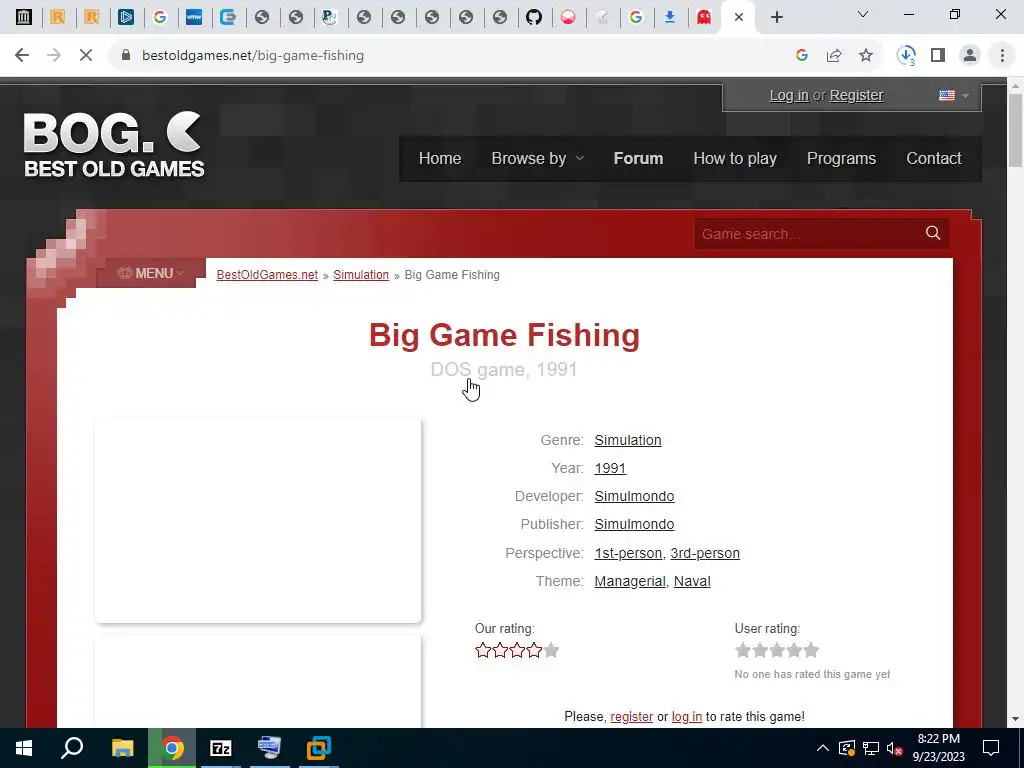Open How to play page
Viewport: 1024px width, 768px height.
pos(735,159)
